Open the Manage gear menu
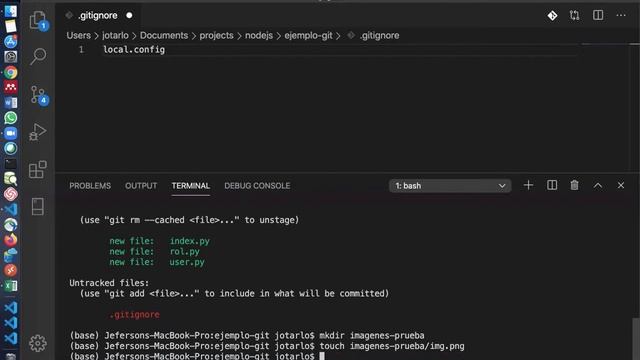 [x=38, y=343]
